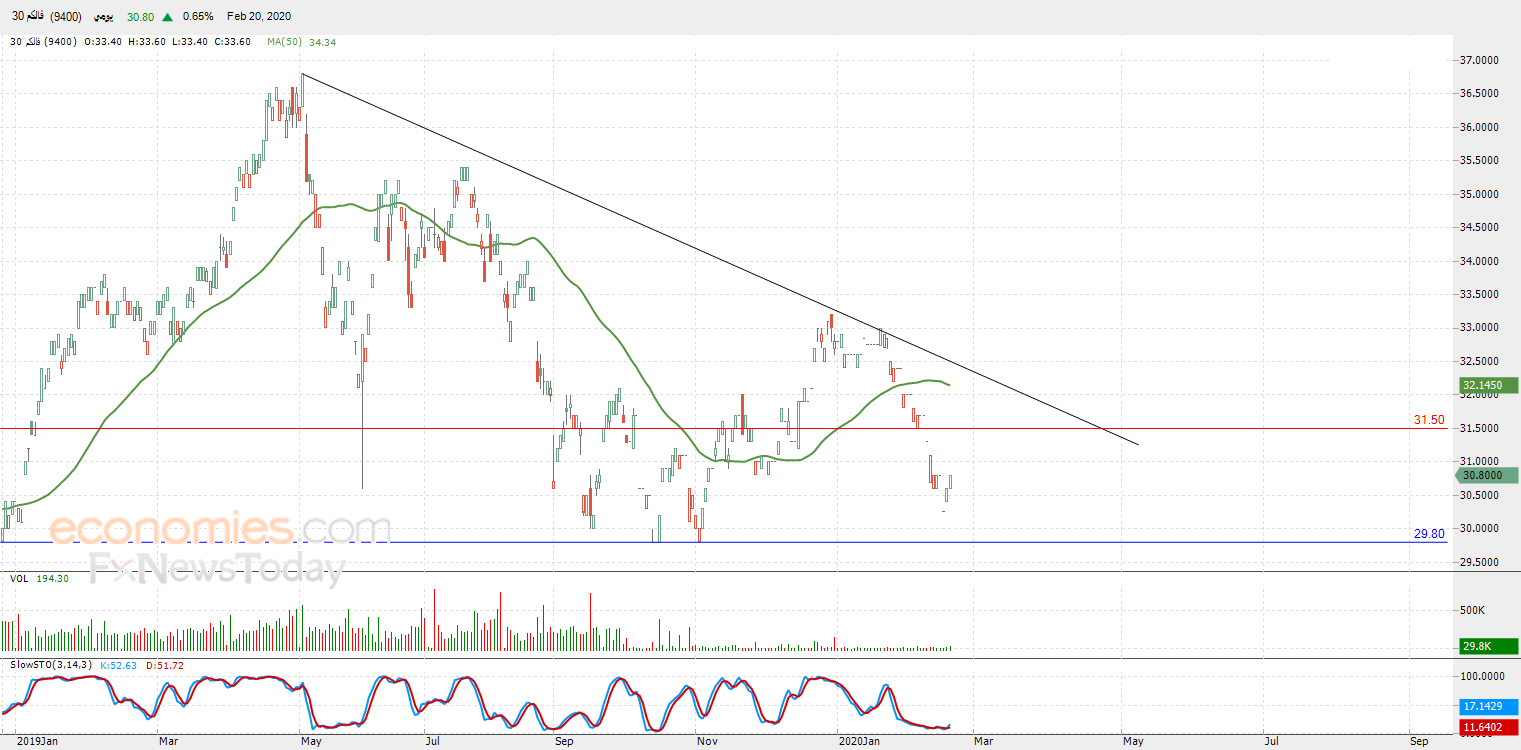Click the 100.000 stochastic axis label
This screenshot has width=1521, height=750.
(x=1480, y=677)
